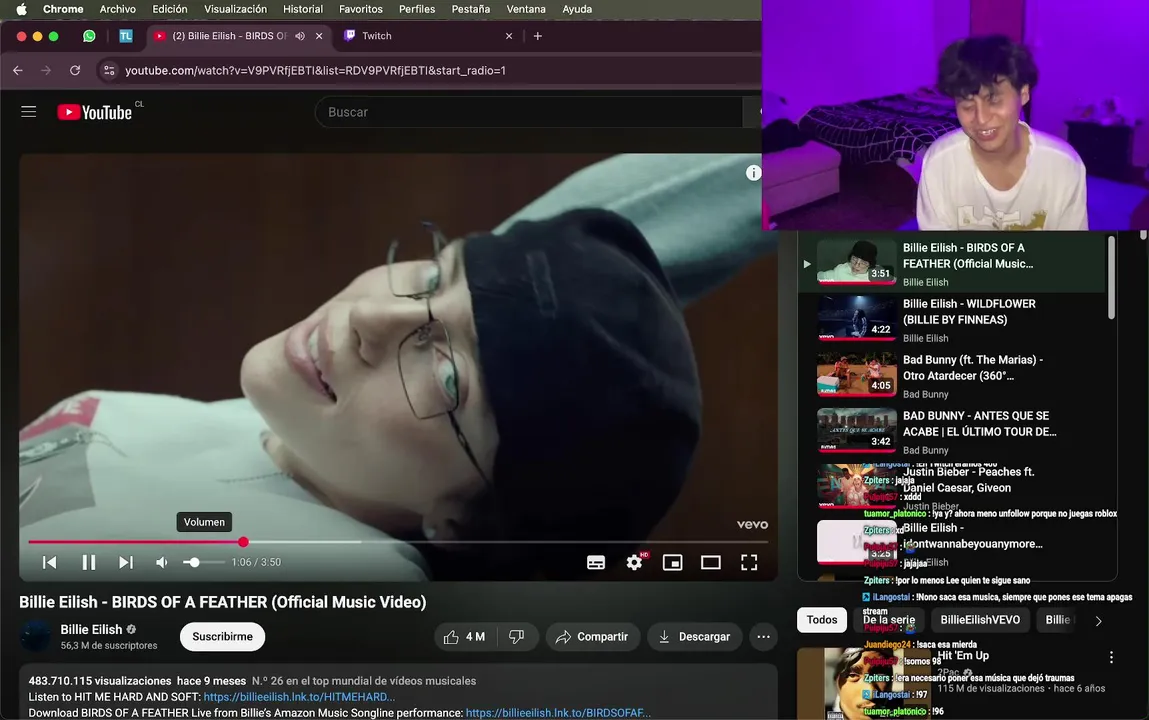
Task: Open the Apple menu
Action: (x=21, y=10)
